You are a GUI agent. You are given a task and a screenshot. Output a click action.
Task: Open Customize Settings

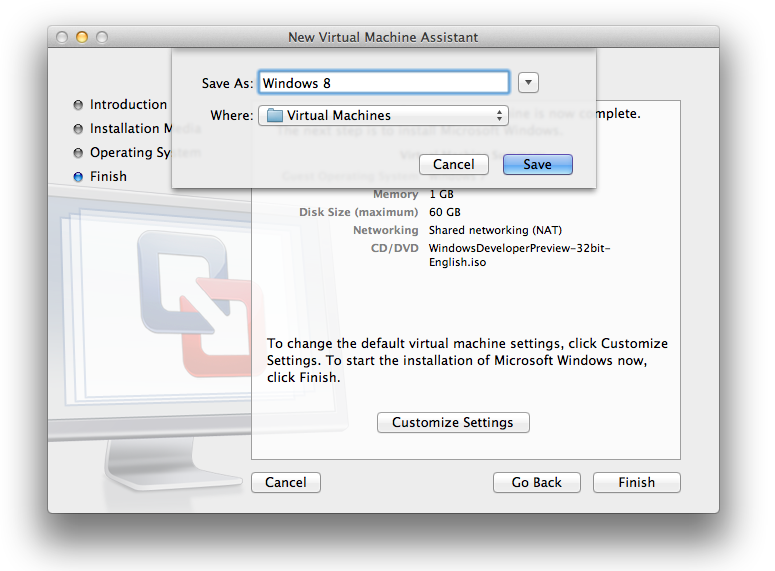coord(453,423)
